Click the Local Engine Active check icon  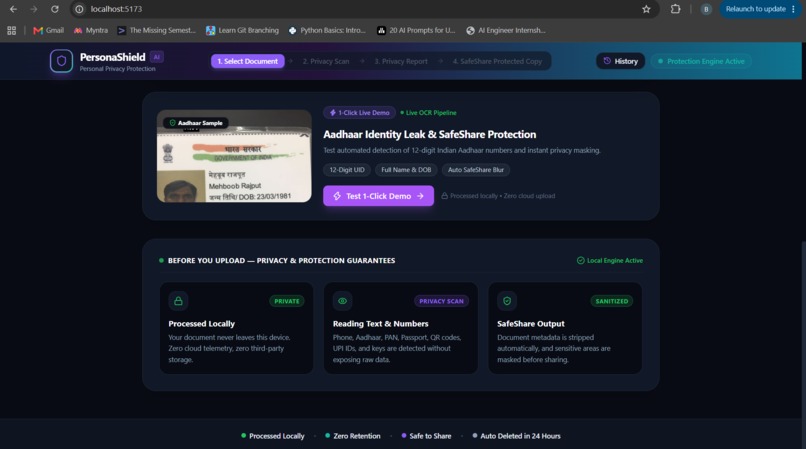tap(580, 260)
